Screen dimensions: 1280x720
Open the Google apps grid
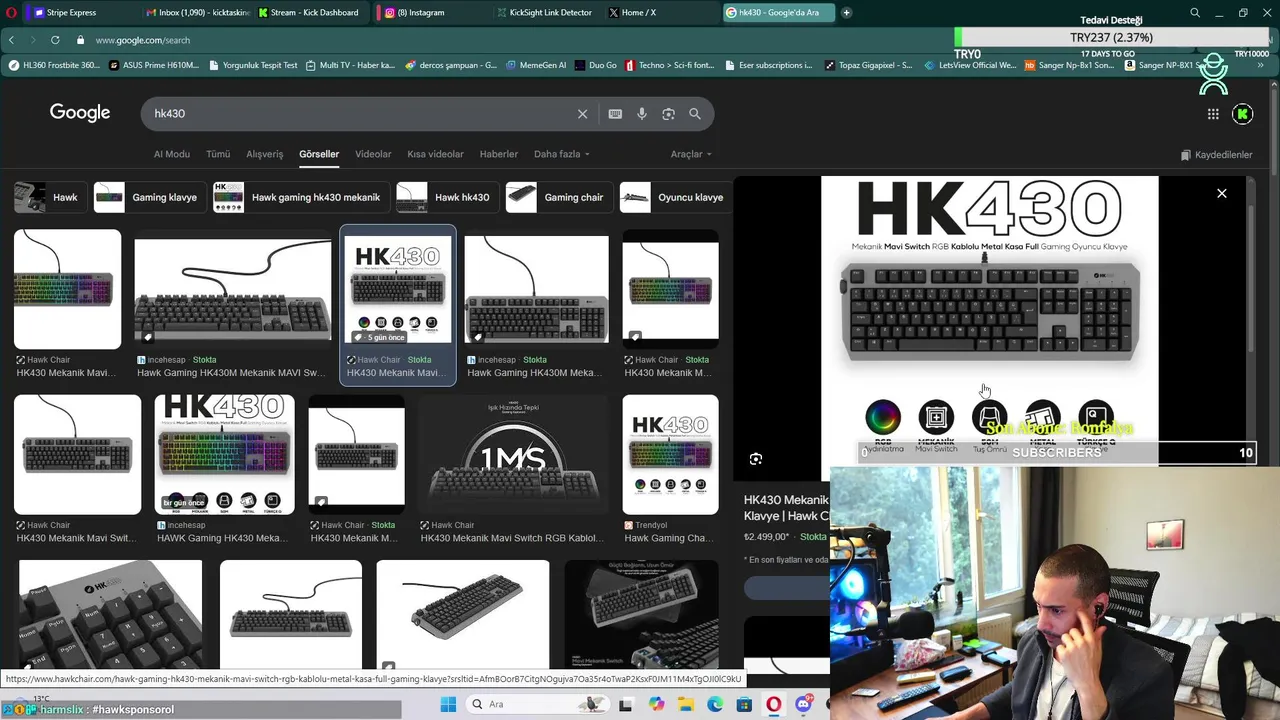click(1213, 114)
